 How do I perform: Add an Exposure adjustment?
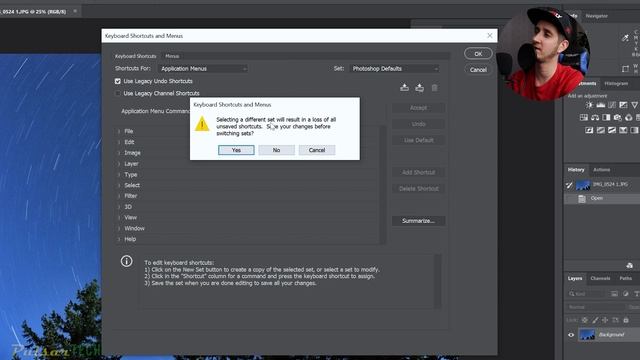(623, 105)
